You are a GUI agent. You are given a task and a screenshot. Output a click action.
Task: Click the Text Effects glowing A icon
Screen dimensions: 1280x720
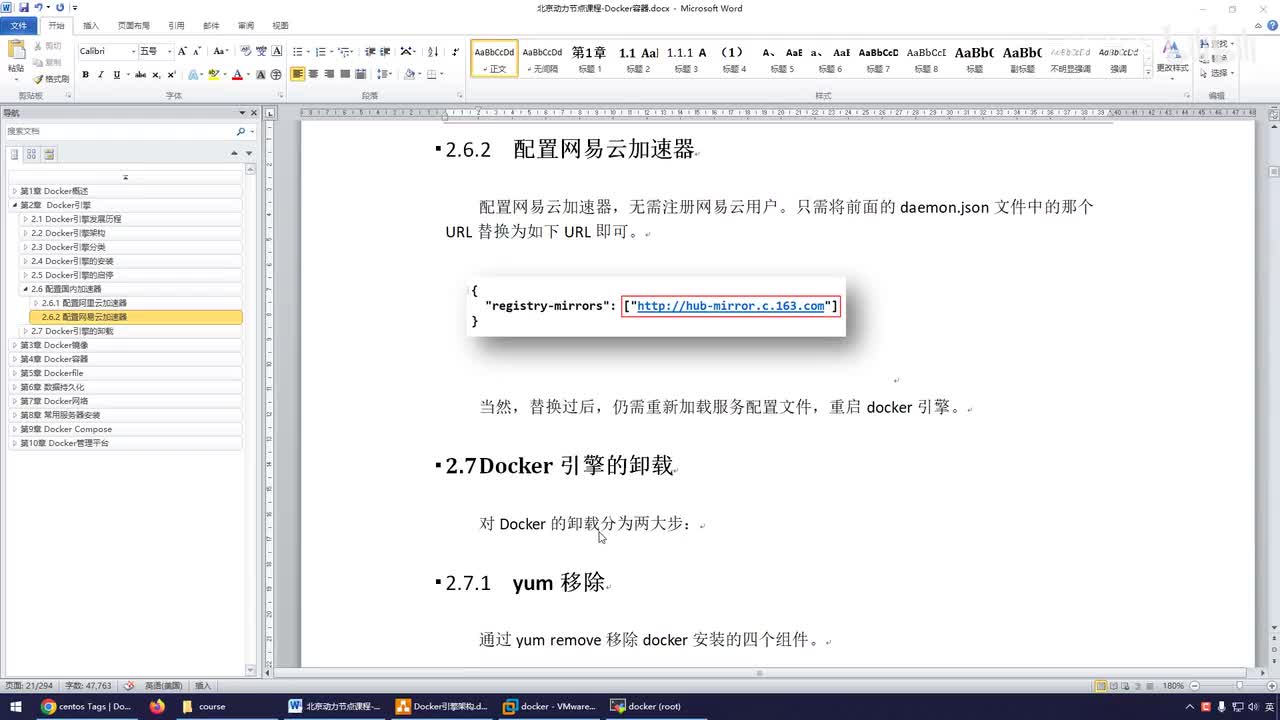point(195,74)
